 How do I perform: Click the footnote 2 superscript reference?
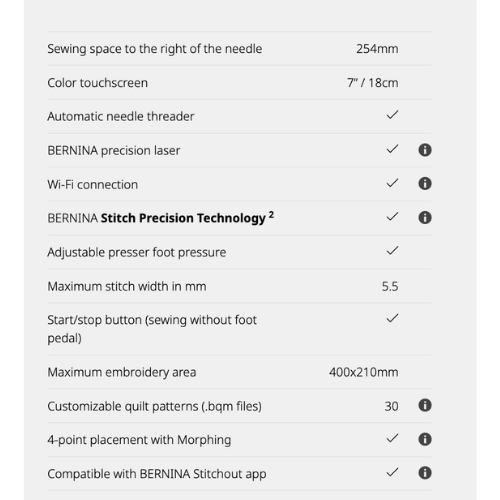(x=271, y=214)
